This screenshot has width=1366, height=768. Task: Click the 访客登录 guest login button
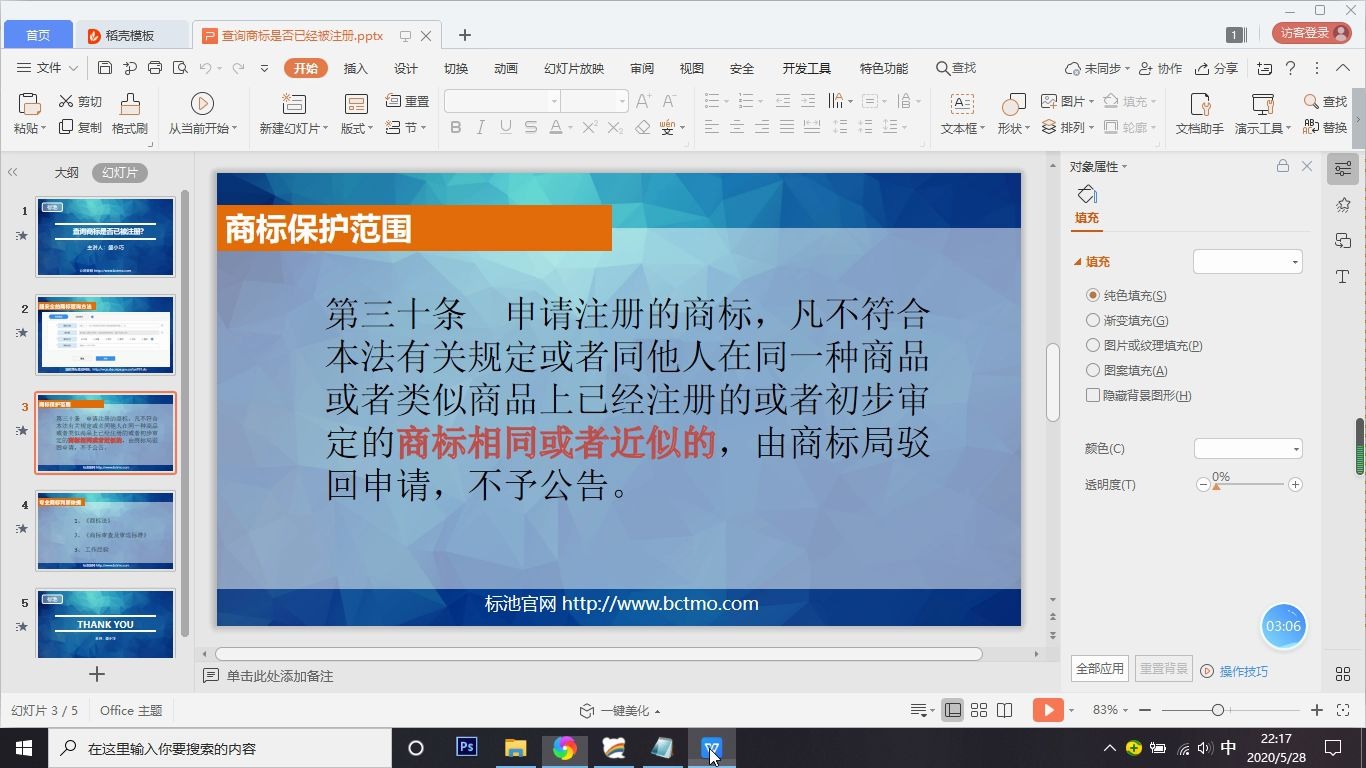click(x=1311, y=33)
